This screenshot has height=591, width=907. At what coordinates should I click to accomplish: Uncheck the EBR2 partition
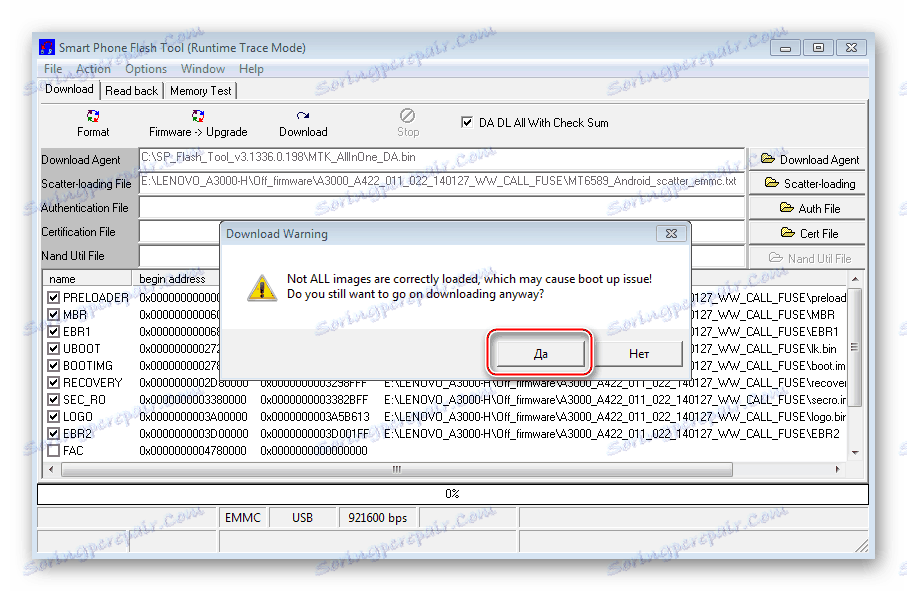[x=54, y=434]
